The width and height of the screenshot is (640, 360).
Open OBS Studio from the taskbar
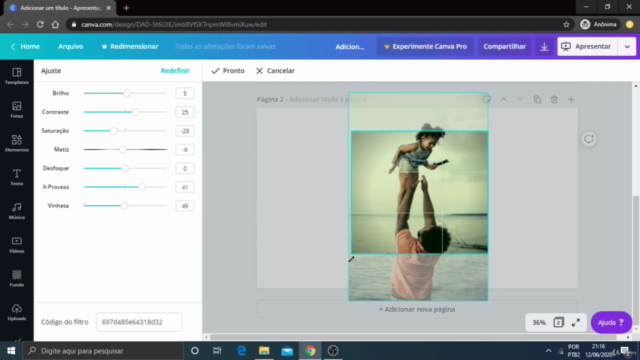(x=333, y=351)
